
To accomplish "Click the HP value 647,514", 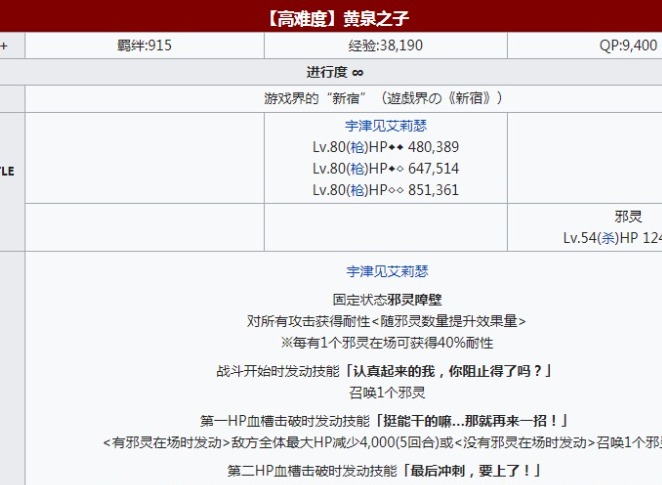I will coord(433,168).
